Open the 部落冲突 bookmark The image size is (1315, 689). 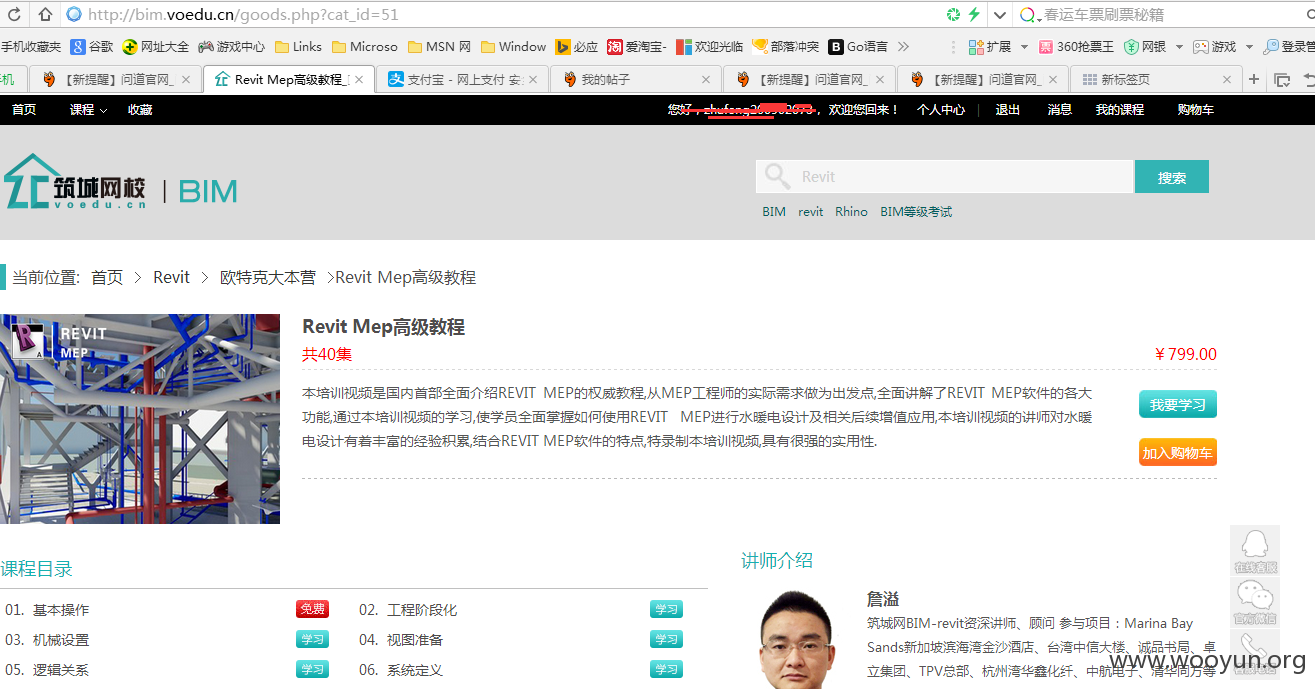coord(785,47)
